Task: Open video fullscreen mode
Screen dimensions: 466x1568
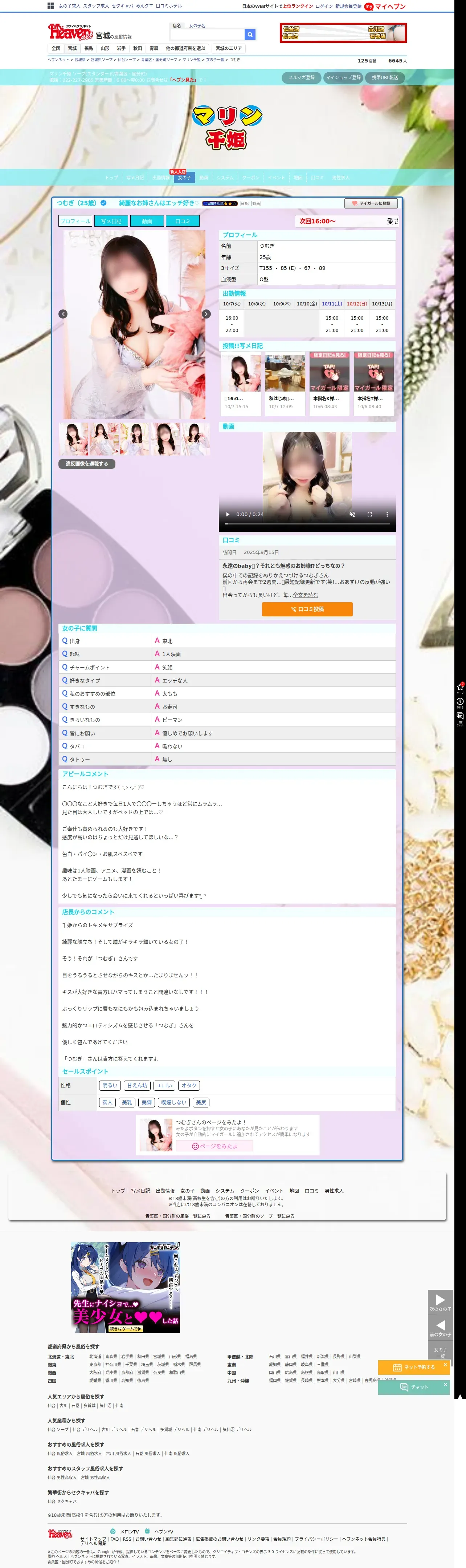Action: pyautogui.click(x=369, y=514)
